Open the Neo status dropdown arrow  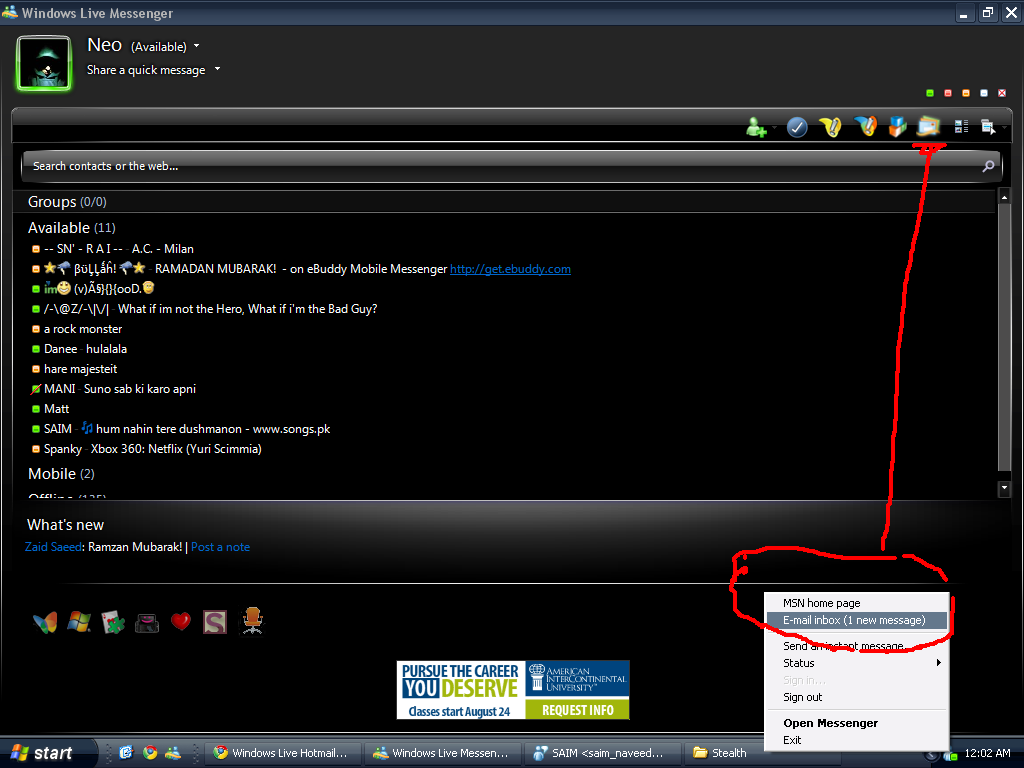pyautogui.click(x=197, y=46)
